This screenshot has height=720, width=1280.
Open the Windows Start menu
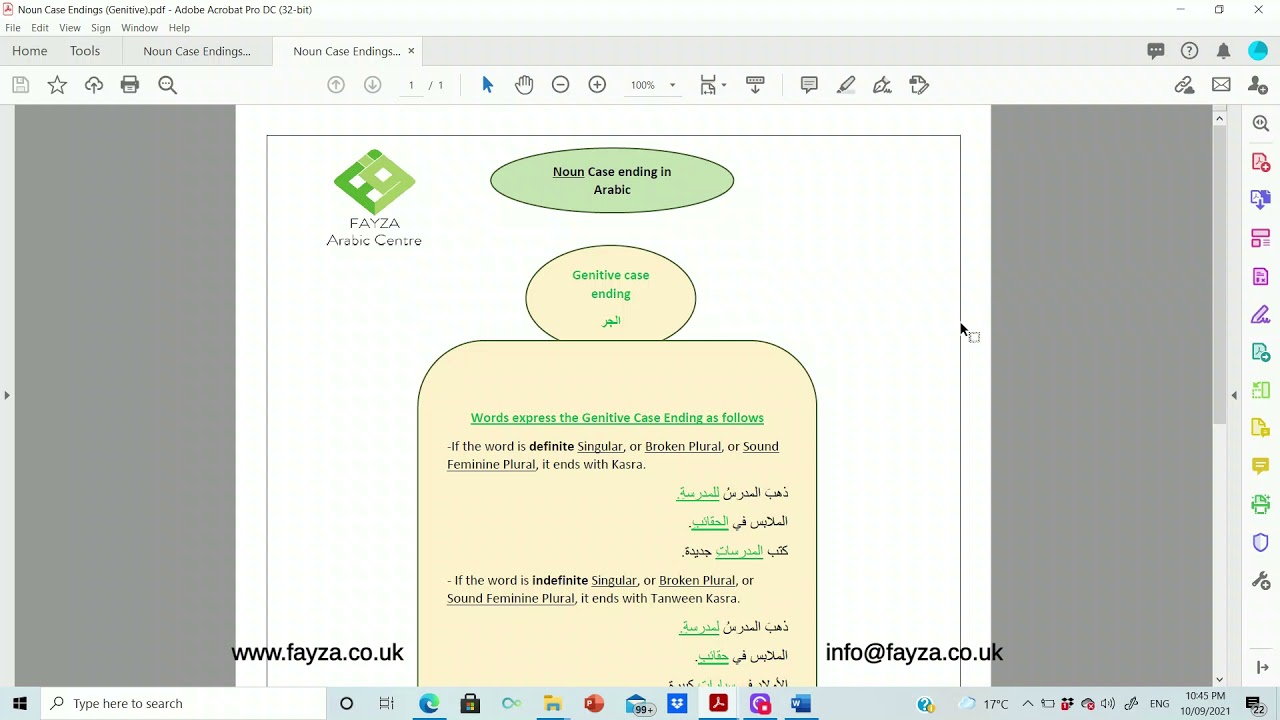(x=19, y=703)
